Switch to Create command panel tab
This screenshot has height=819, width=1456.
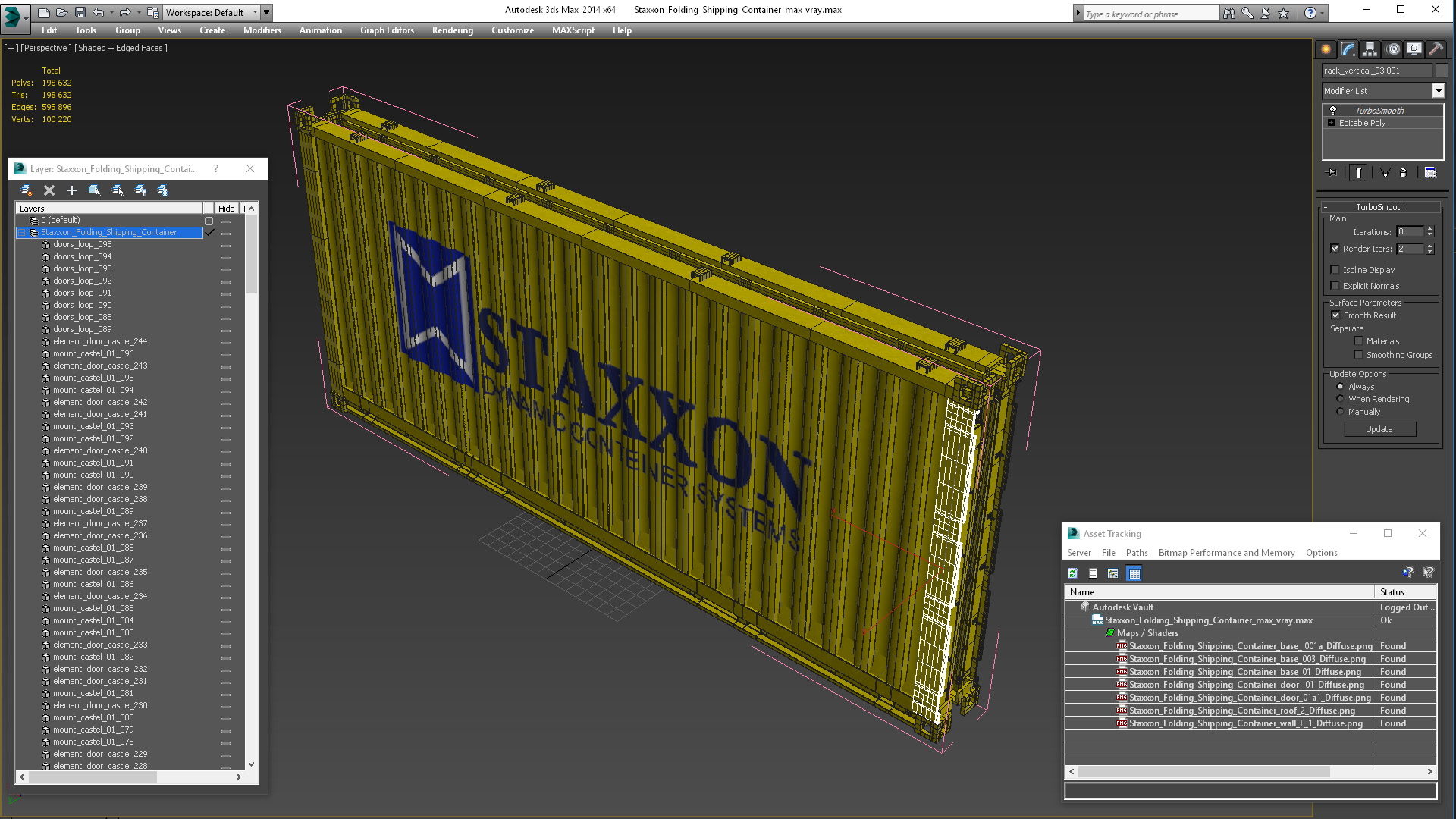(1326, 49)
